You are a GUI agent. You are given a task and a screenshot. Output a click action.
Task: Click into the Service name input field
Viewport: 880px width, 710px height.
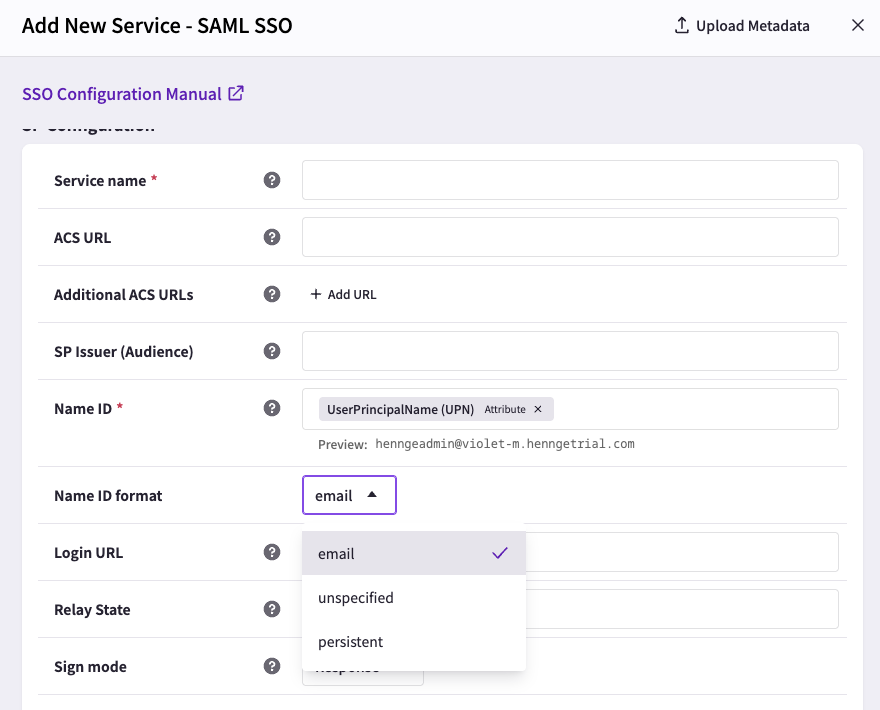(570, 180)
